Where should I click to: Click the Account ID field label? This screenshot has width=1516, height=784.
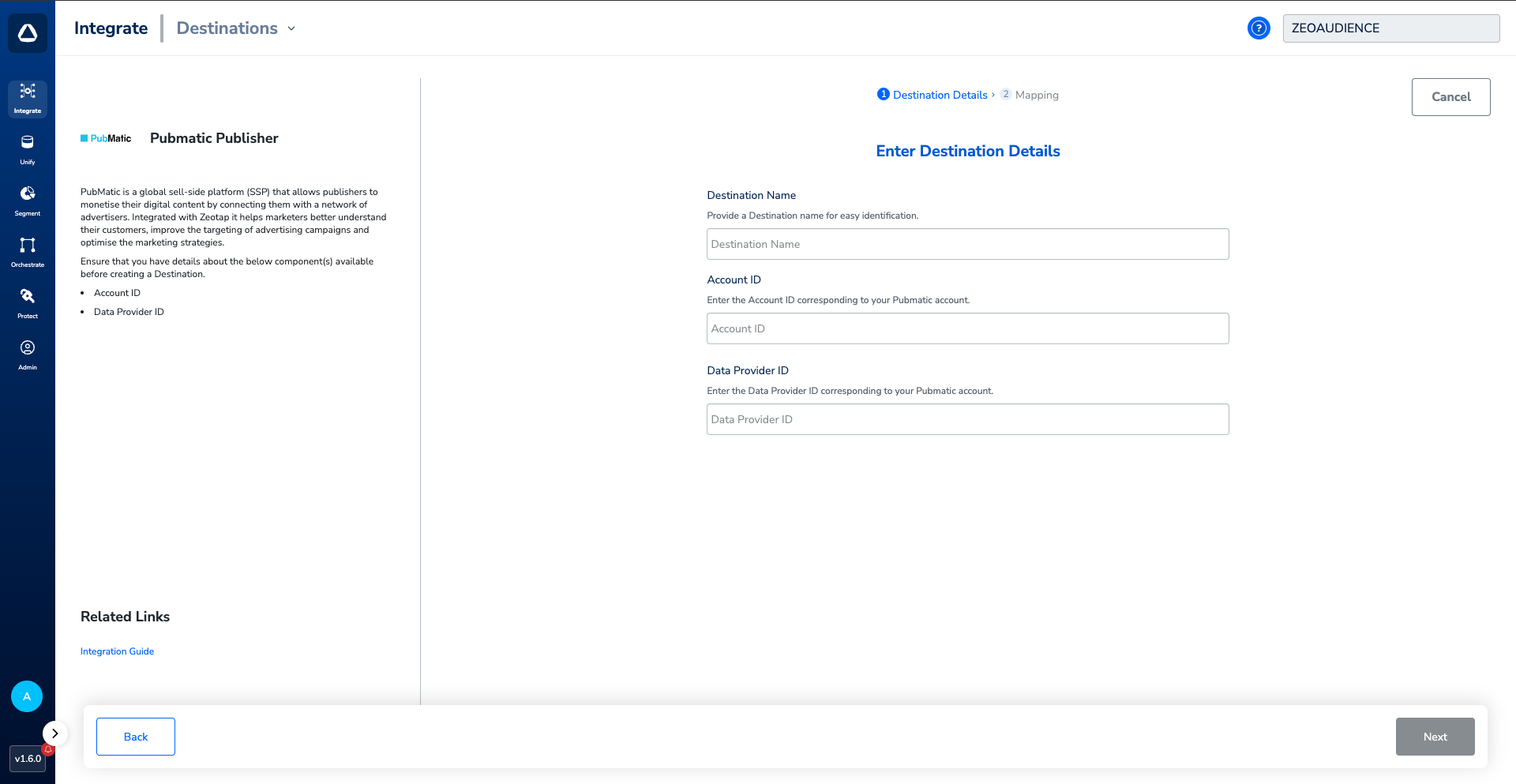click(734, 279)
